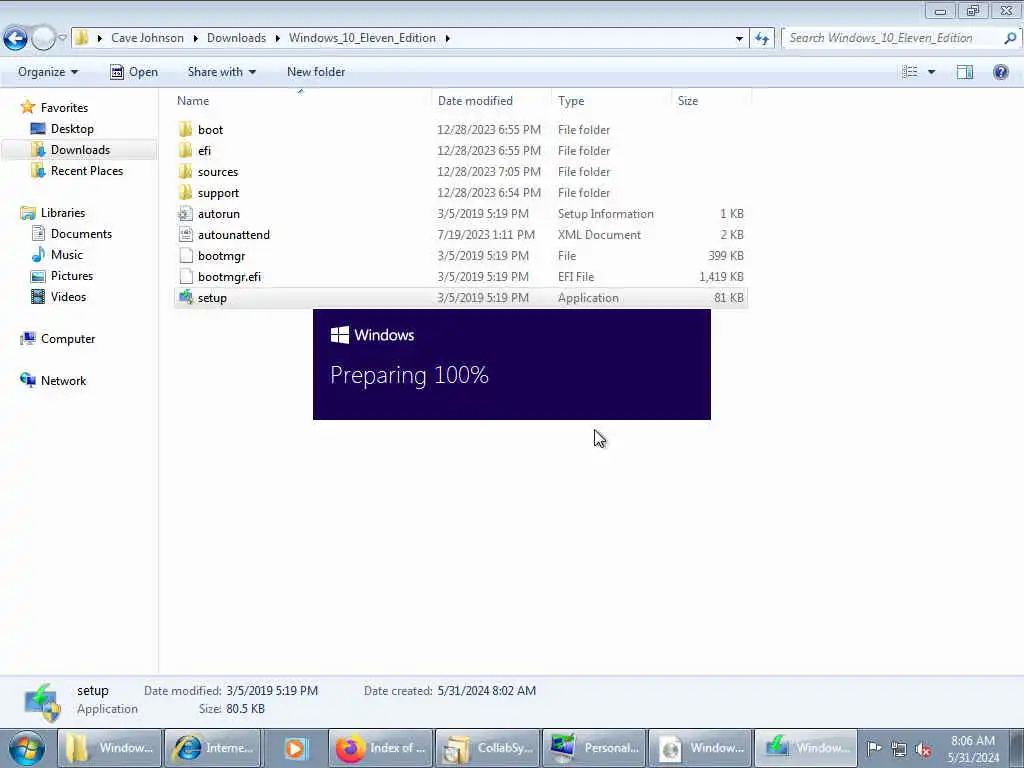
Task: Click the search magnifier icon
Action: (1010, 38)
